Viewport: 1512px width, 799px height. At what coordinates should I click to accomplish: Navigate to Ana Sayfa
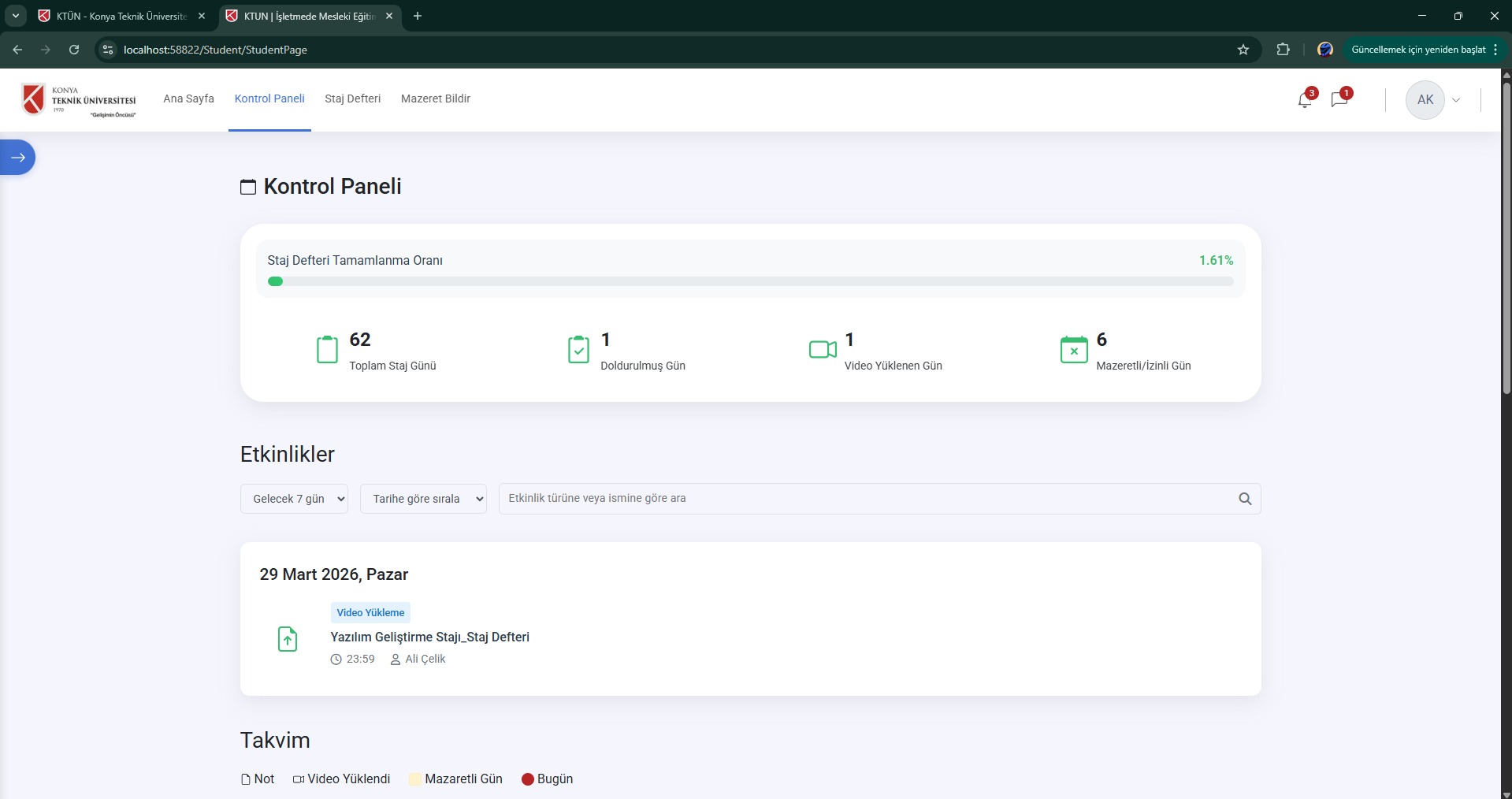(x=188, y=98)
